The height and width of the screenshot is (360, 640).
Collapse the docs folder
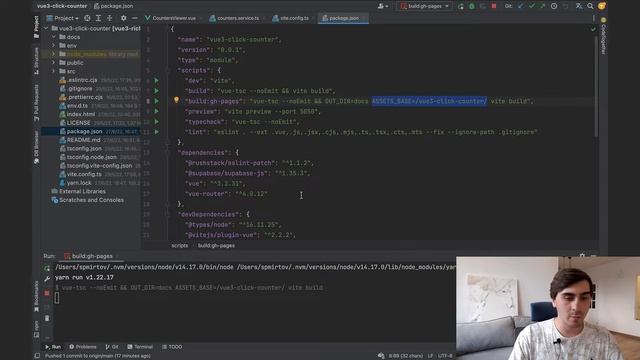coord(53,37)
